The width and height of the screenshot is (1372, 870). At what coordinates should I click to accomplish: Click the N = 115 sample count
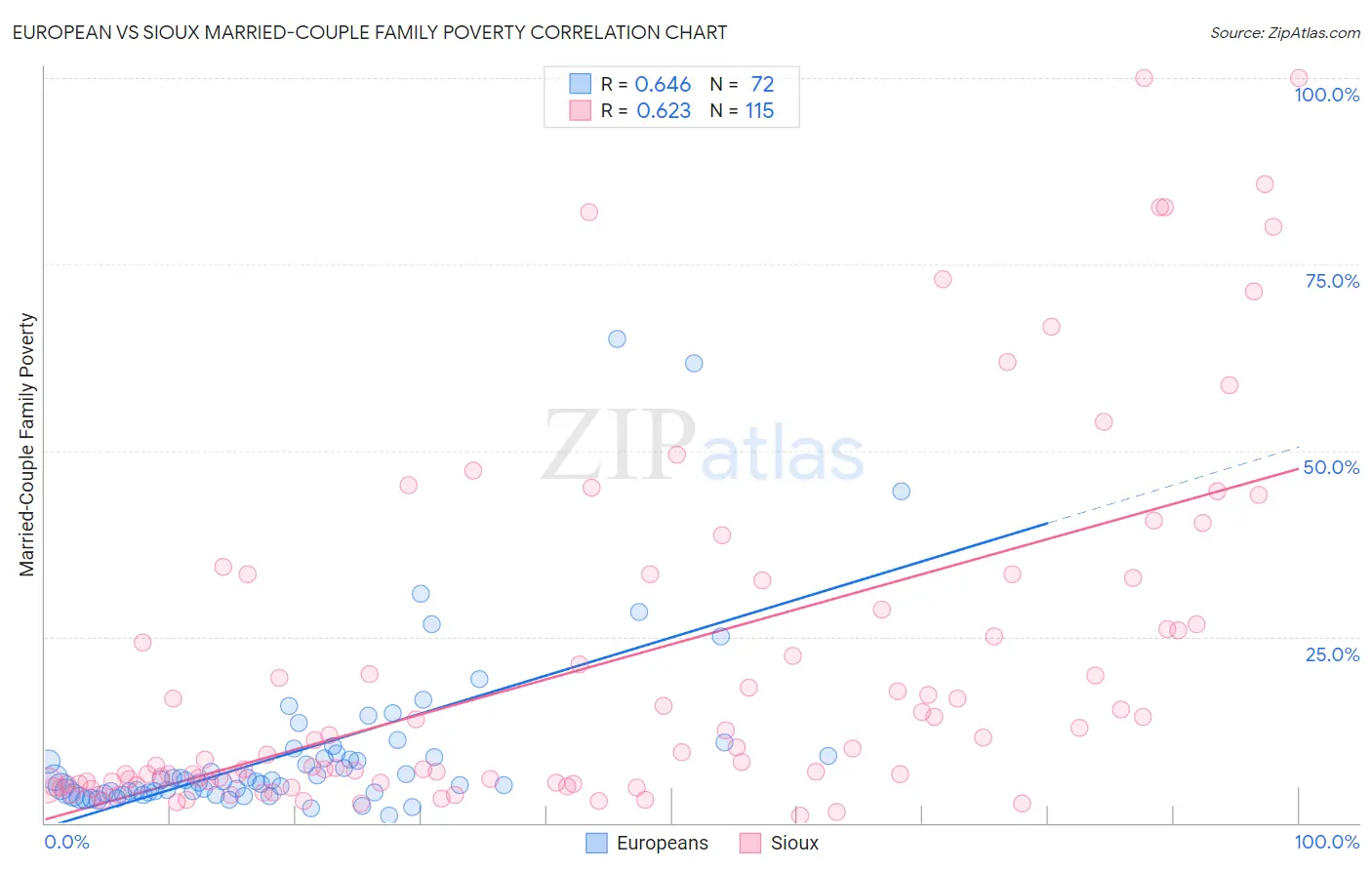(742, 110)
